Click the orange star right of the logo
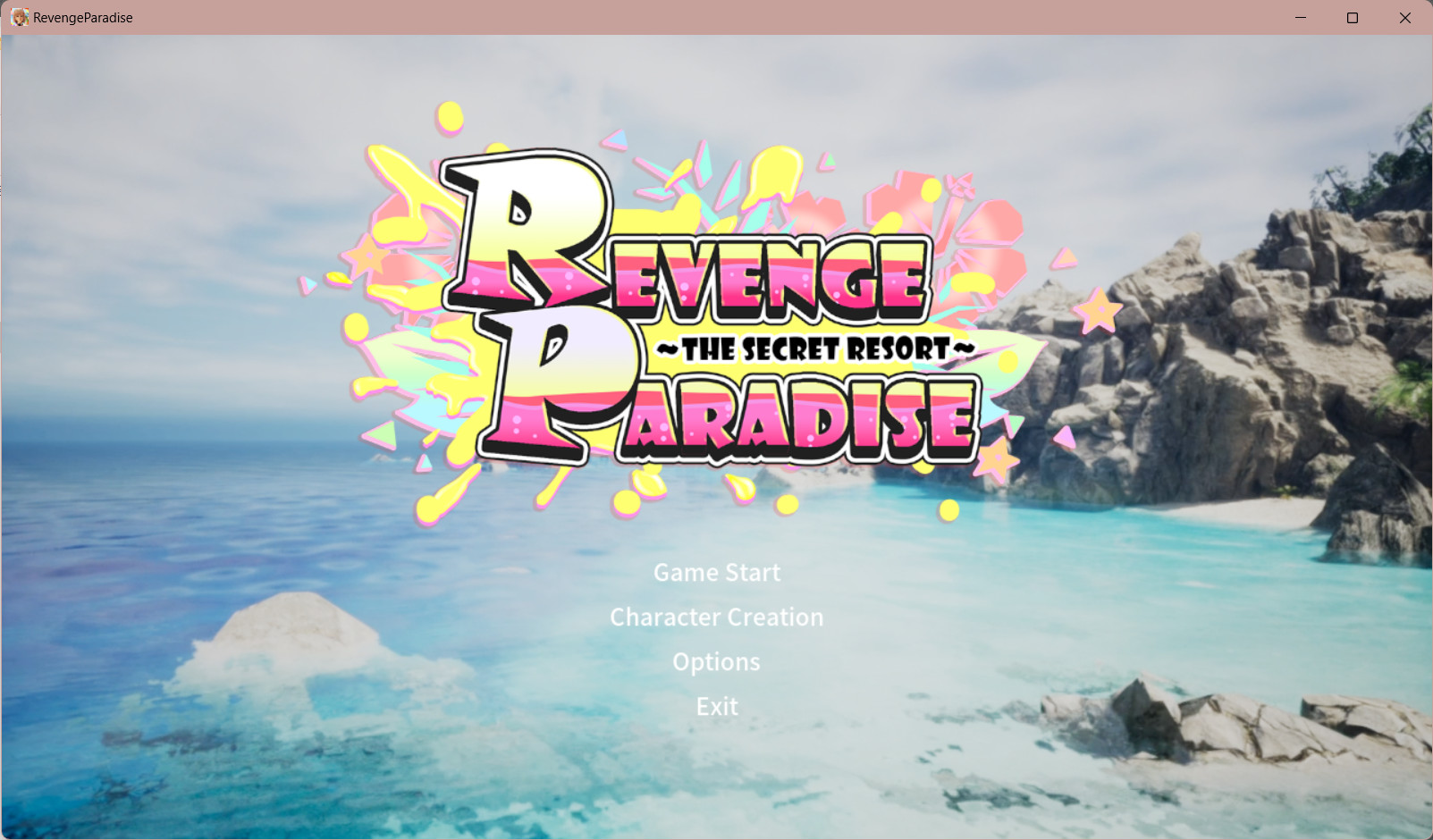 tap(1098, 312)
